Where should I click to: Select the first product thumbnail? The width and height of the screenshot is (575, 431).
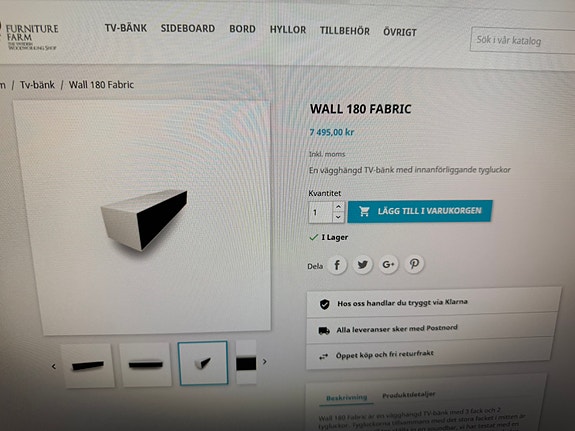(x=88, y=365)
